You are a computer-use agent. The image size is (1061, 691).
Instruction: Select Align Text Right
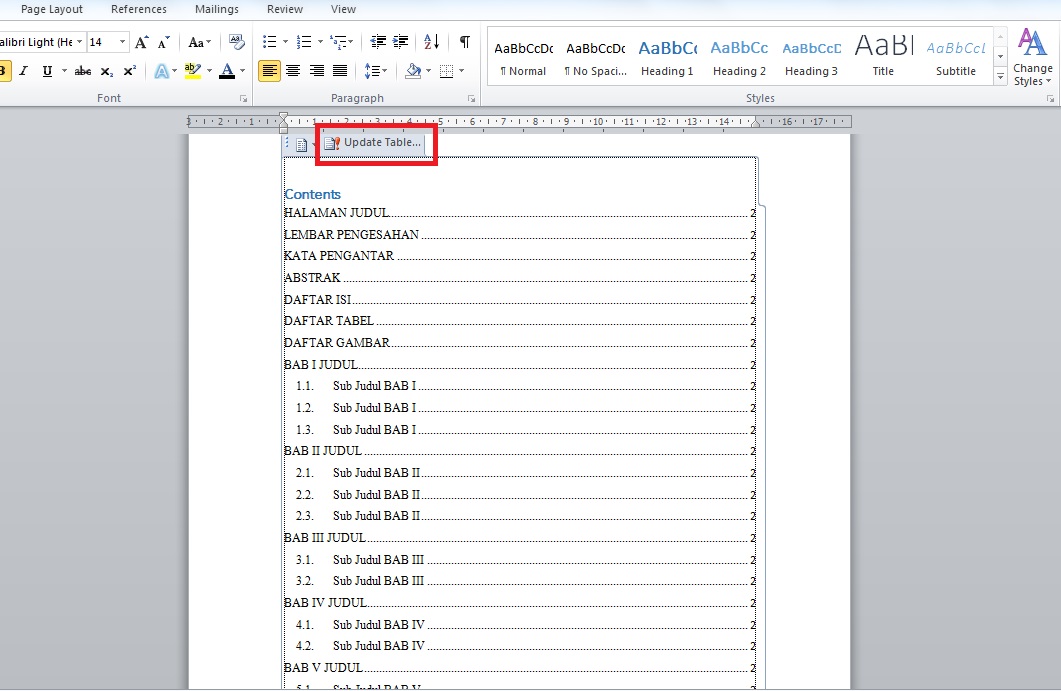point(317,71)
